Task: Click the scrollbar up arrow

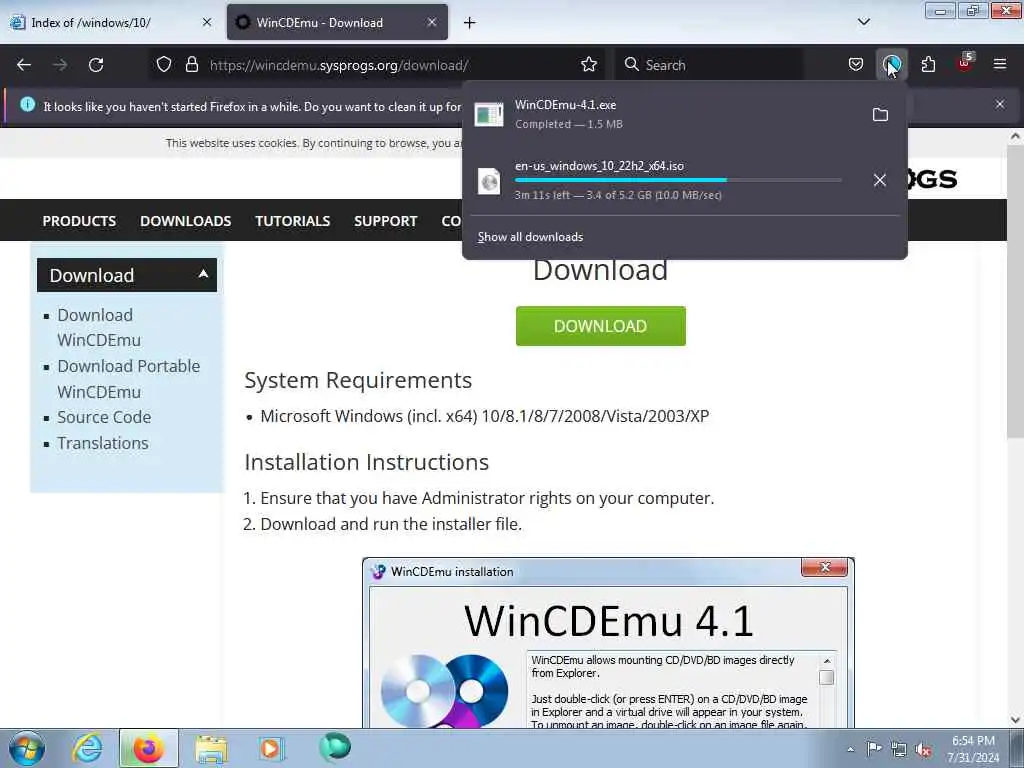Action: 1015,136
